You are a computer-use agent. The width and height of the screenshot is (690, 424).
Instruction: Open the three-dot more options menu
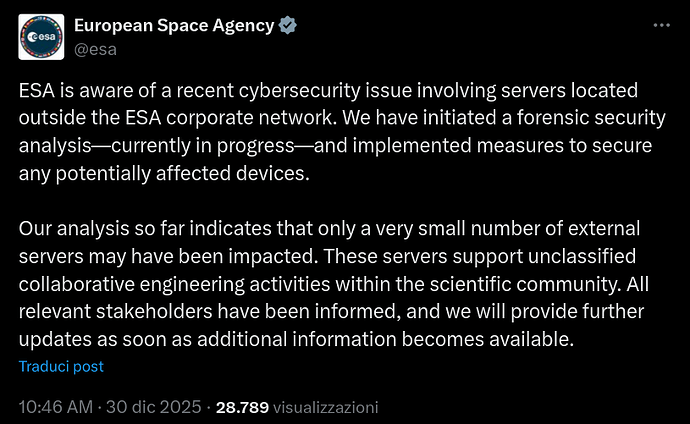coord(661,26)
